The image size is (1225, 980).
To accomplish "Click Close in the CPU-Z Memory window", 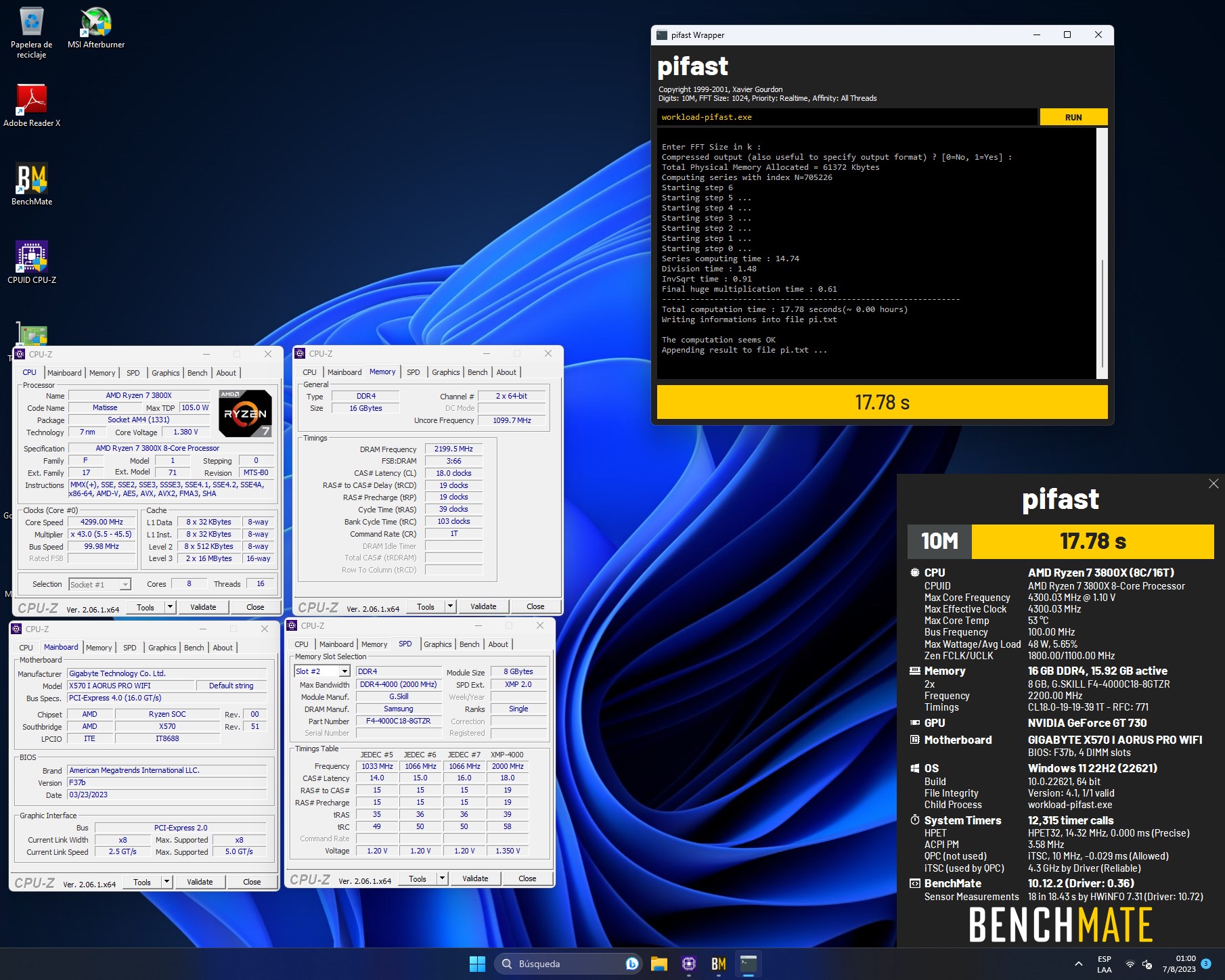I will point(535,606).
